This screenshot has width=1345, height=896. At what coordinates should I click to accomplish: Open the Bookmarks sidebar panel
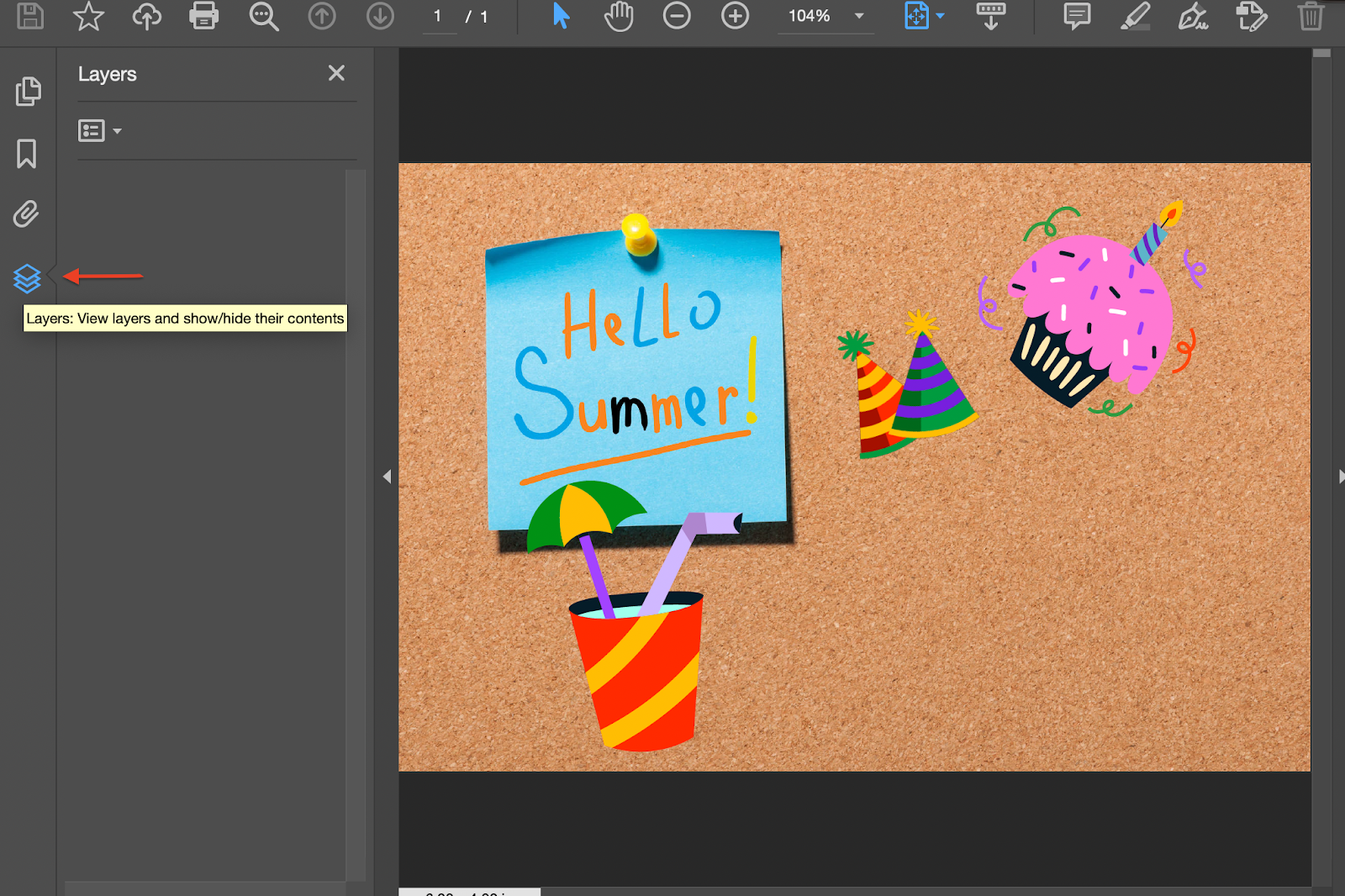pos(27,154)
